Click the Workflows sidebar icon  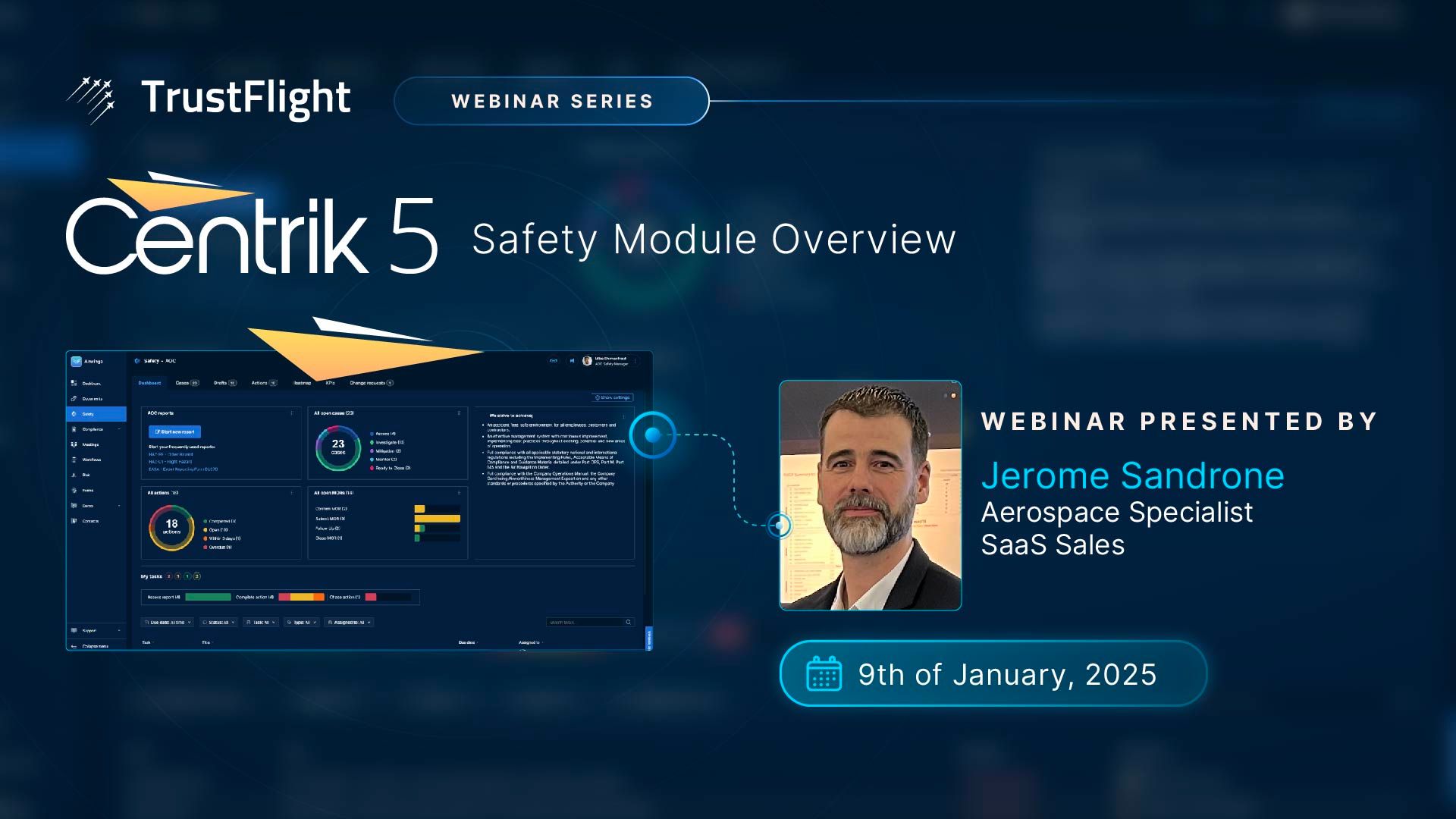coord(74,460)
